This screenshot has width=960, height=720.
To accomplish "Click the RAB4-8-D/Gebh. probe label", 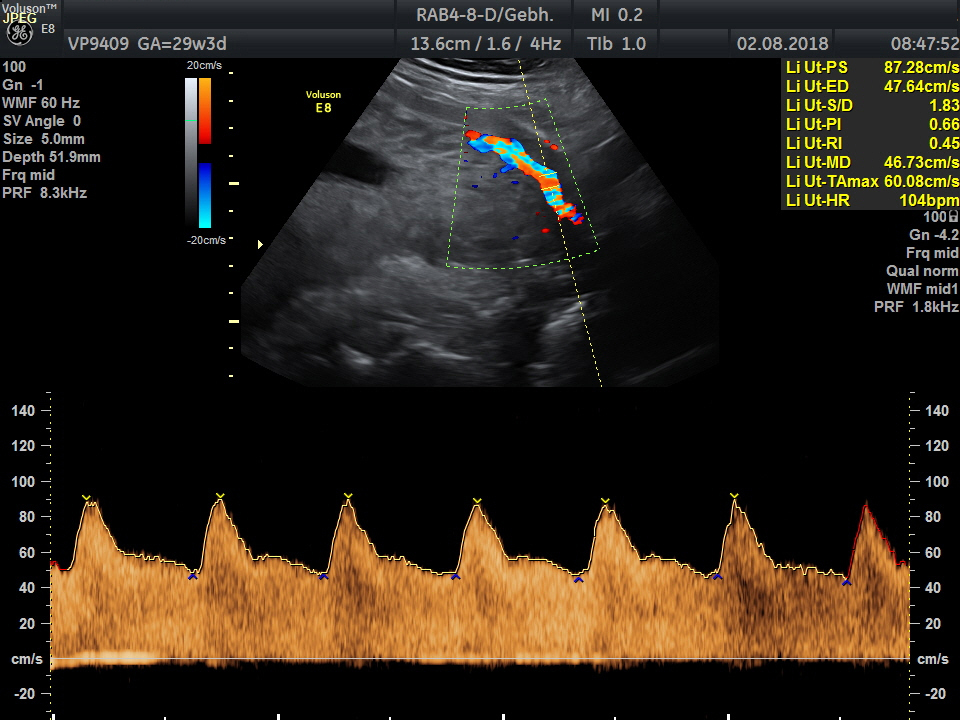I will 485,15.
